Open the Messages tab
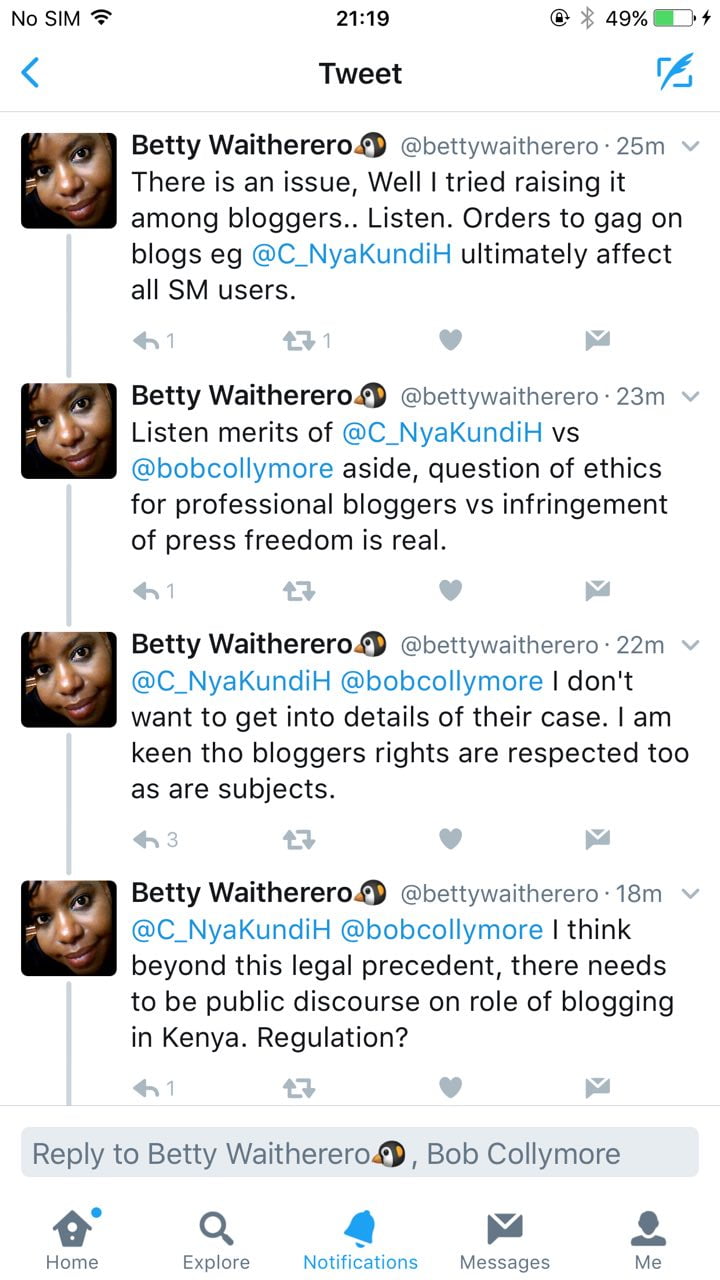 (x=504, y=1240)
